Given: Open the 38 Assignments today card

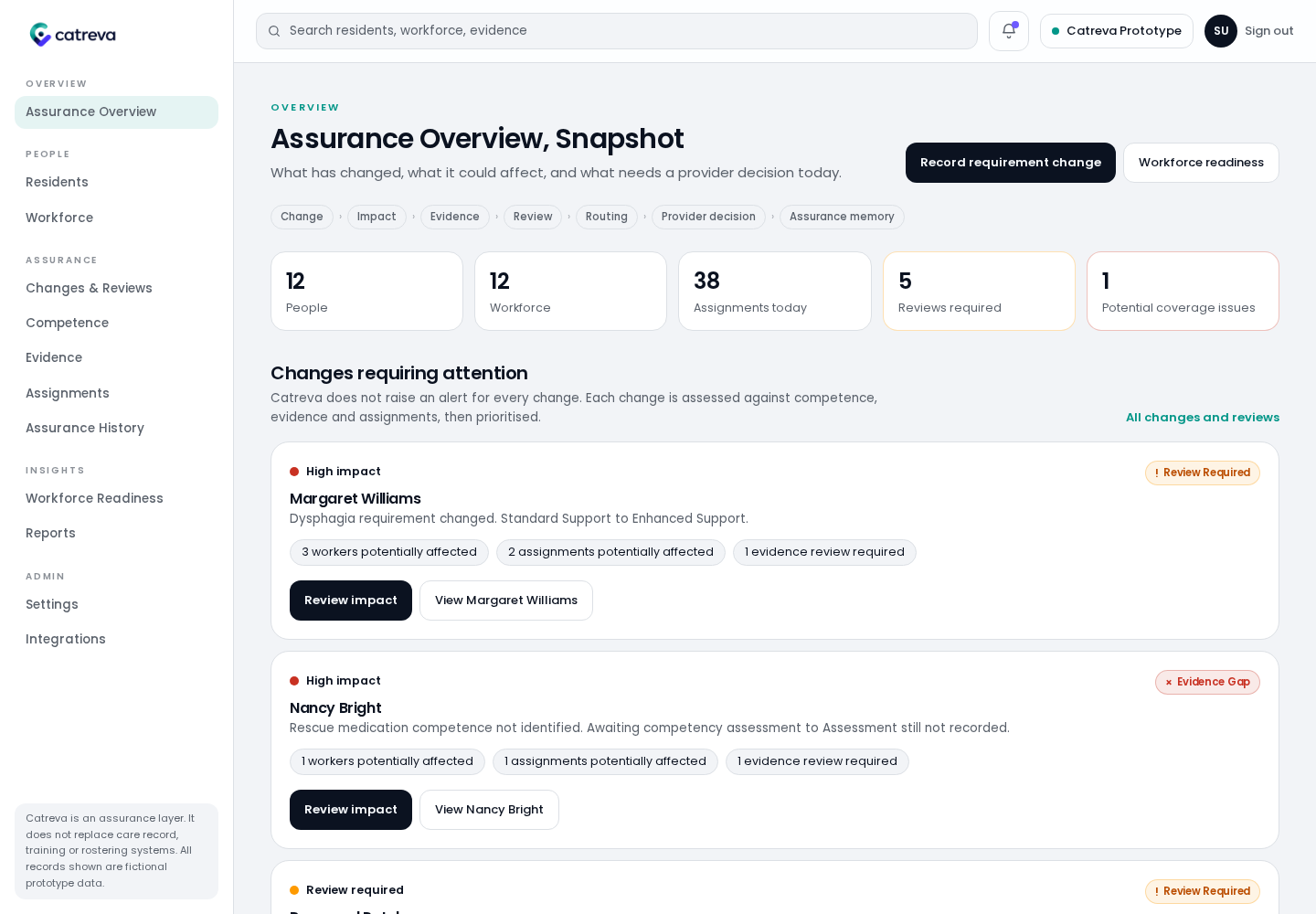Looking at the screenshot, I should click(x=775, y=292).
